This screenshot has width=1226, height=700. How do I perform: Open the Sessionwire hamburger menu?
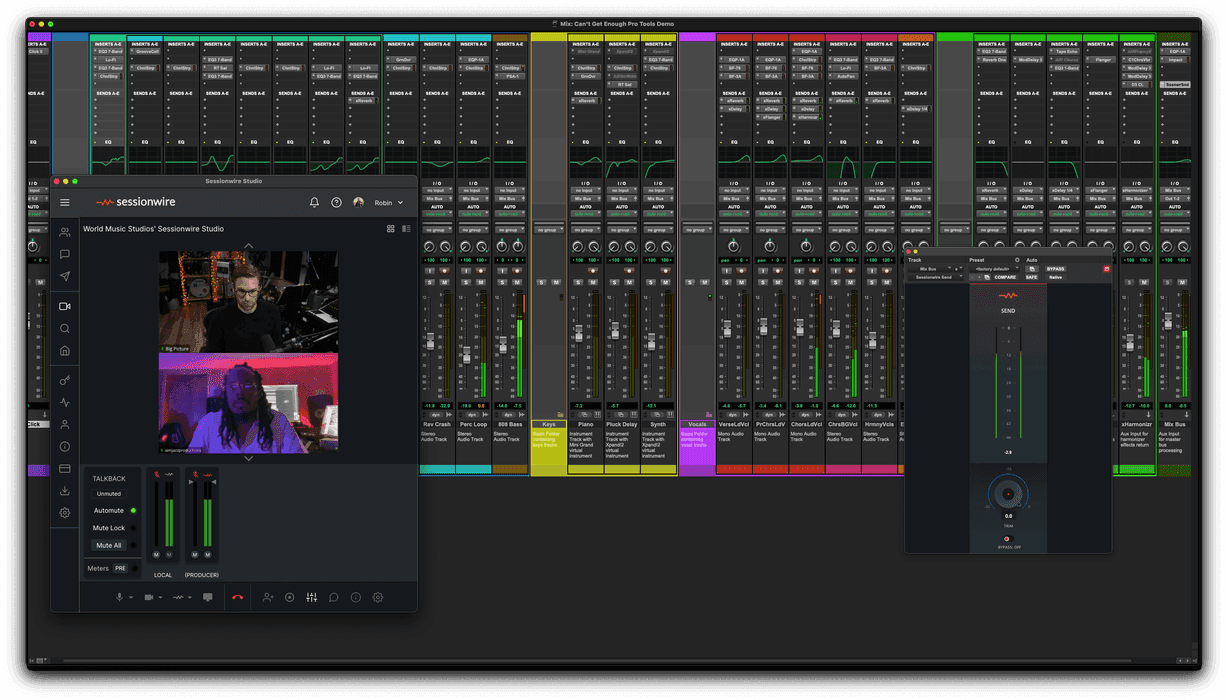point(64,201)
